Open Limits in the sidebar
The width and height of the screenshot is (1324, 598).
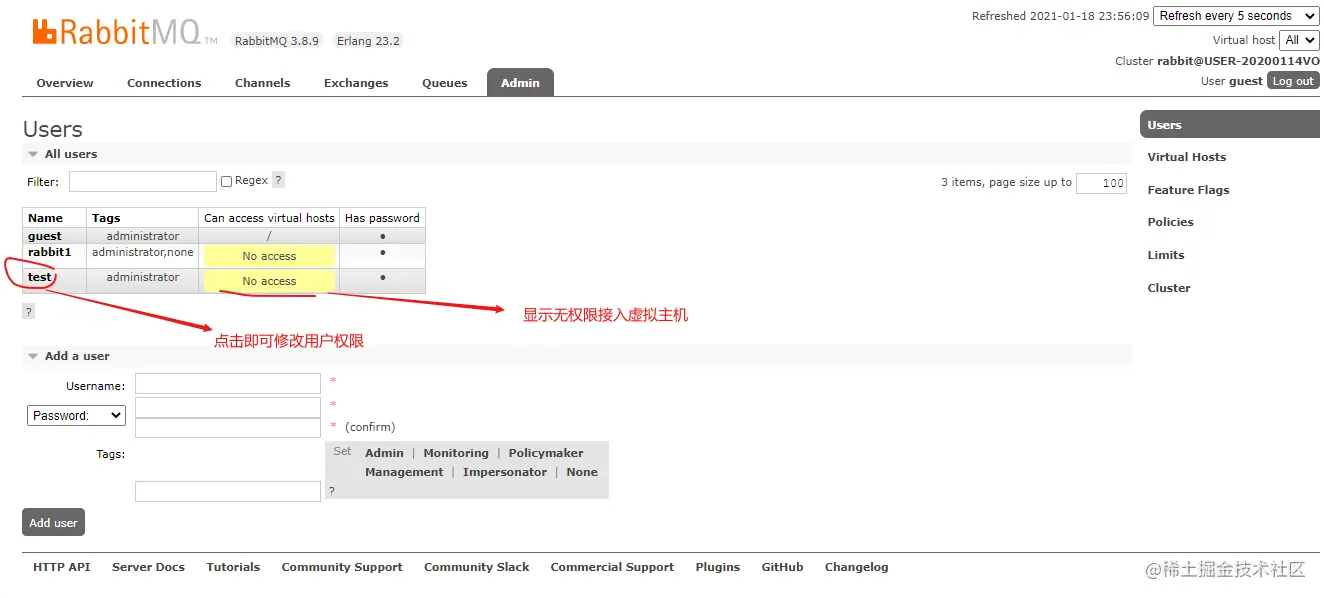click(1166, 255)
